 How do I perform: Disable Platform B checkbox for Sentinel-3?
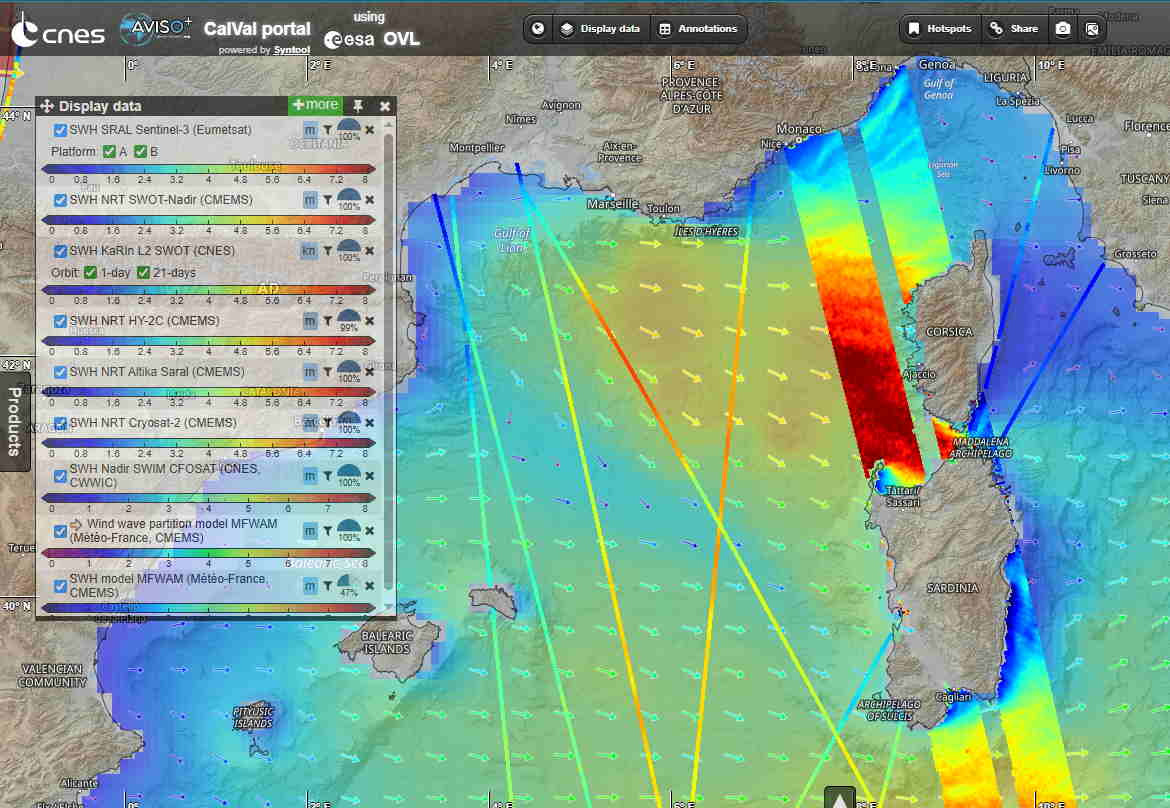pos(141,152)
